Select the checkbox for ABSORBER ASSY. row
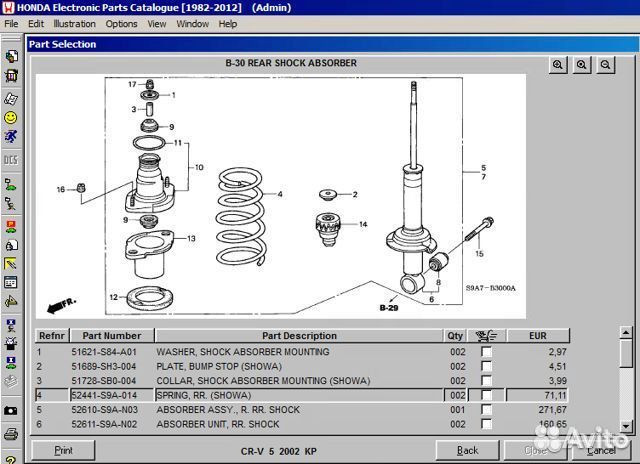 point(487,410)
